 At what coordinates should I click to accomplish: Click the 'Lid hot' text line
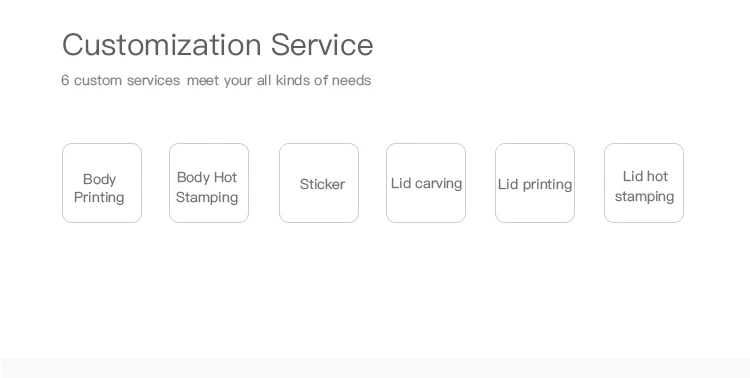645,177
